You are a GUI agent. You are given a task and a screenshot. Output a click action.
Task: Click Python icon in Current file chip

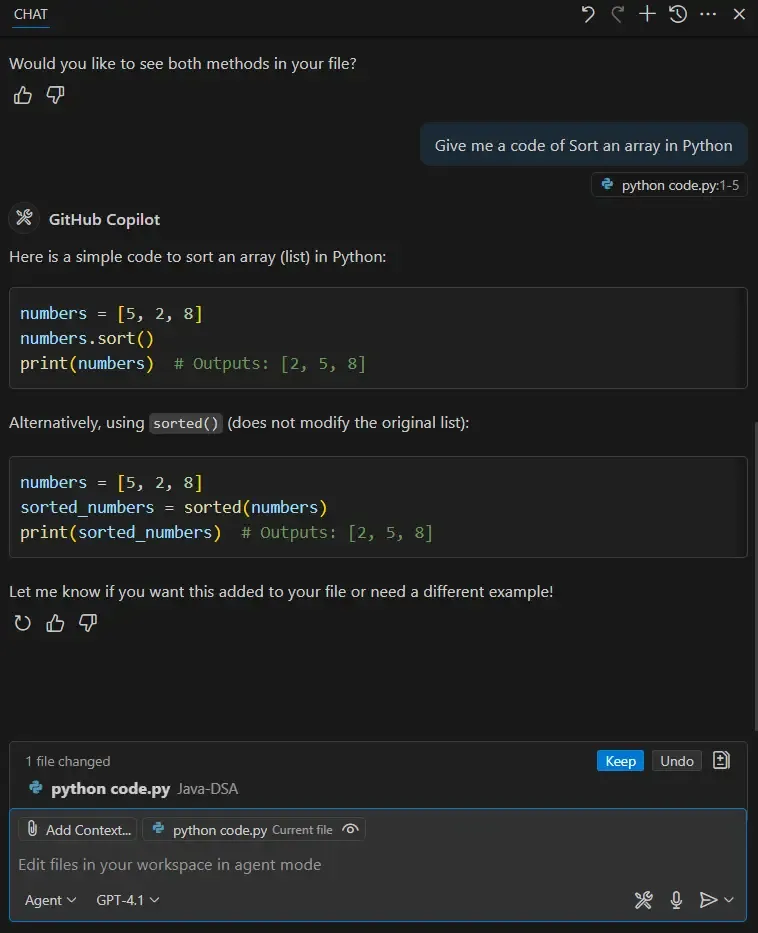pos(158,828)
